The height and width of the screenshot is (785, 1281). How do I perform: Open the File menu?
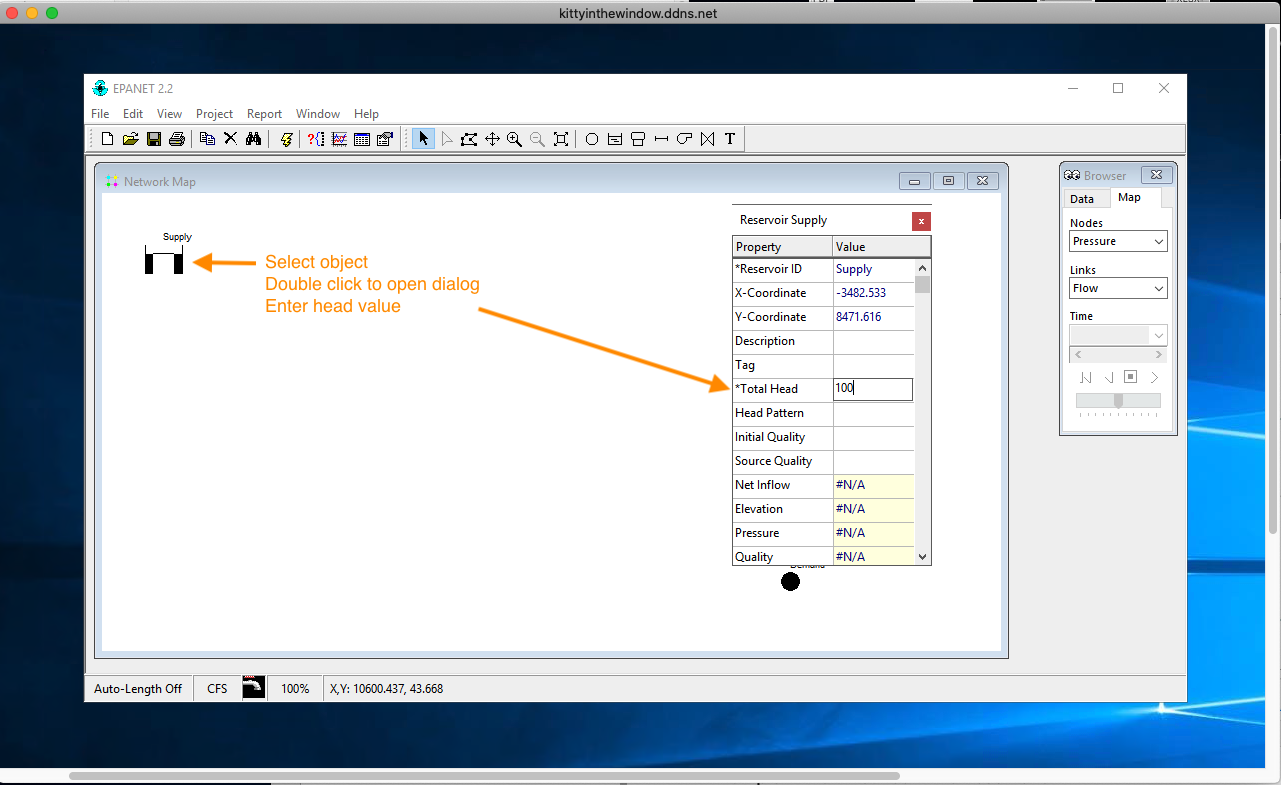100,114
